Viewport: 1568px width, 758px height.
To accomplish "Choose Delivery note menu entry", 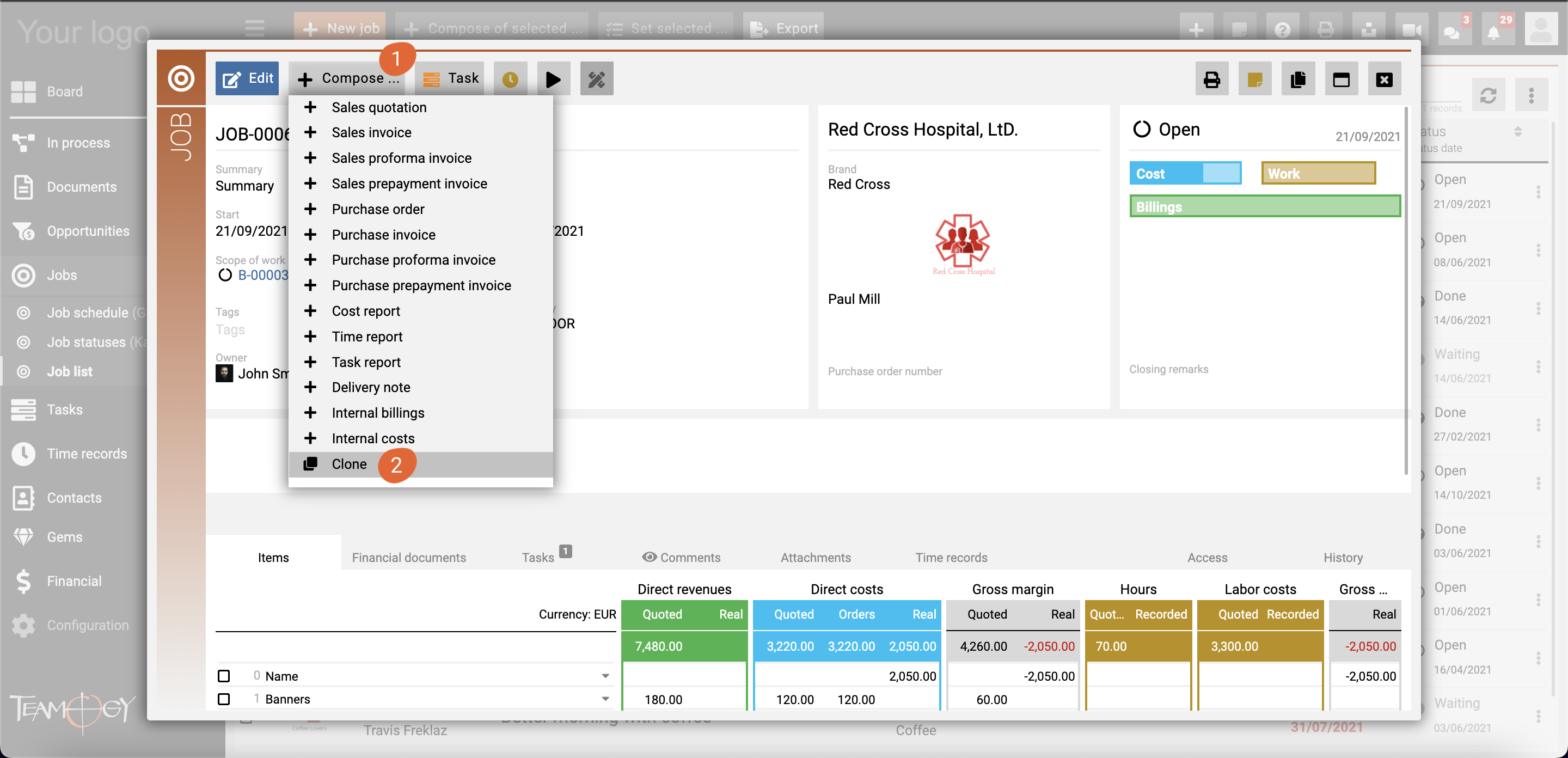I will 421,387.
